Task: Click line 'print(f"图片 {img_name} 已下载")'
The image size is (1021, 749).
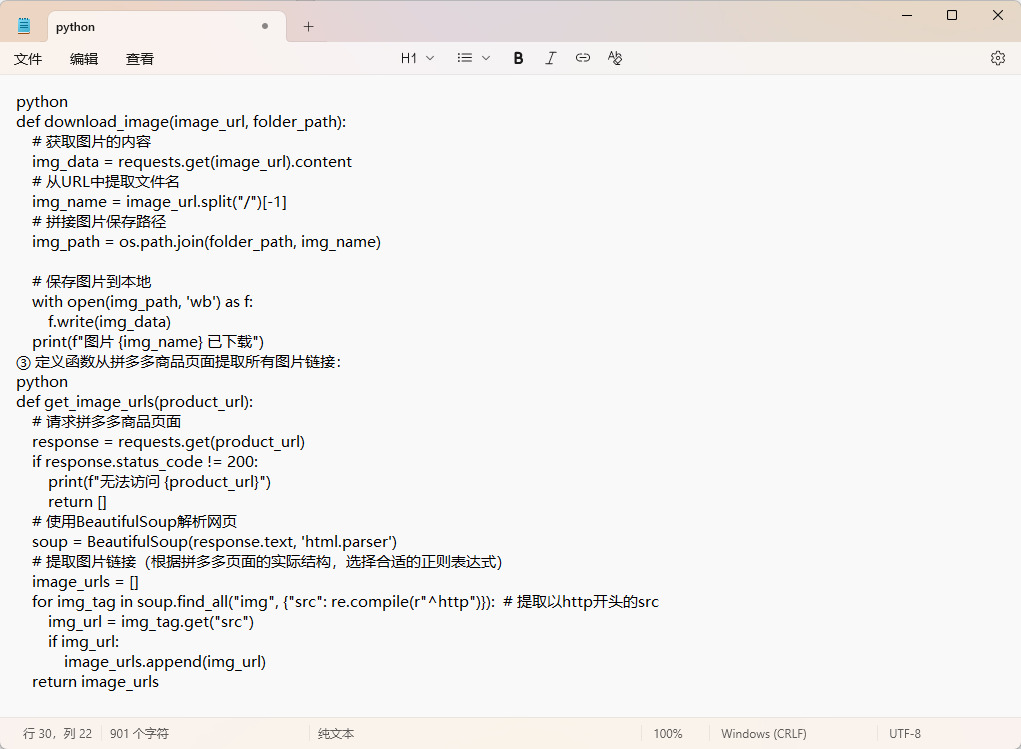Action: point(148,342)
